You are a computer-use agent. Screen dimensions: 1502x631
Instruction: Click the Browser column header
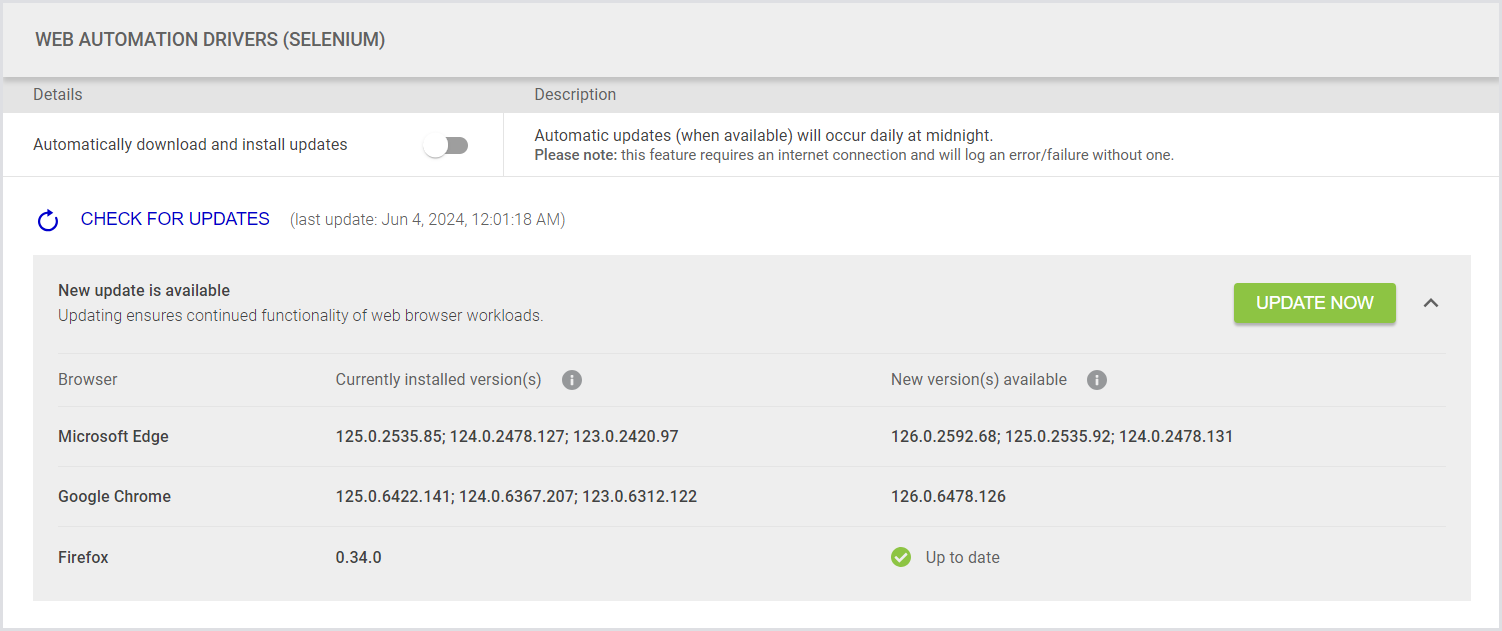coord(88,380)
